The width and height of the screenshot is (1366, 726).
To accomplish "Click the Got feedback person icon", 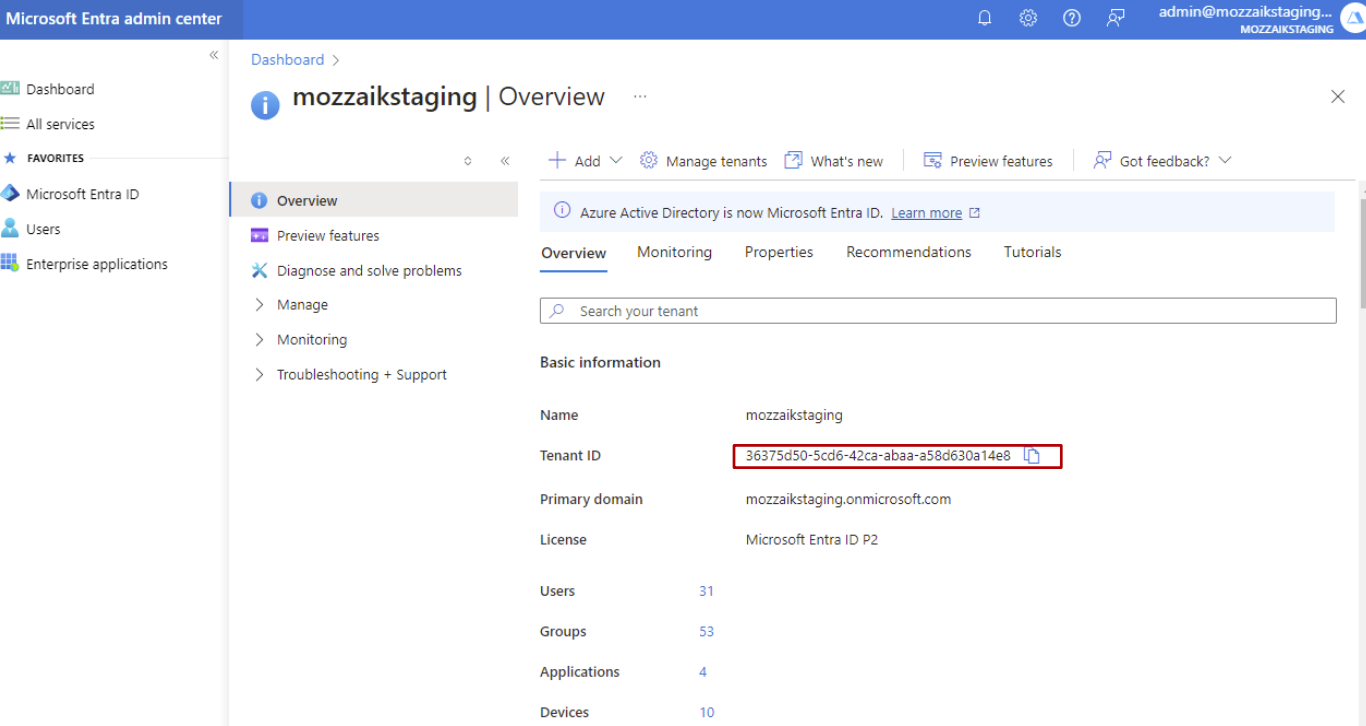I will point(1103,160).
